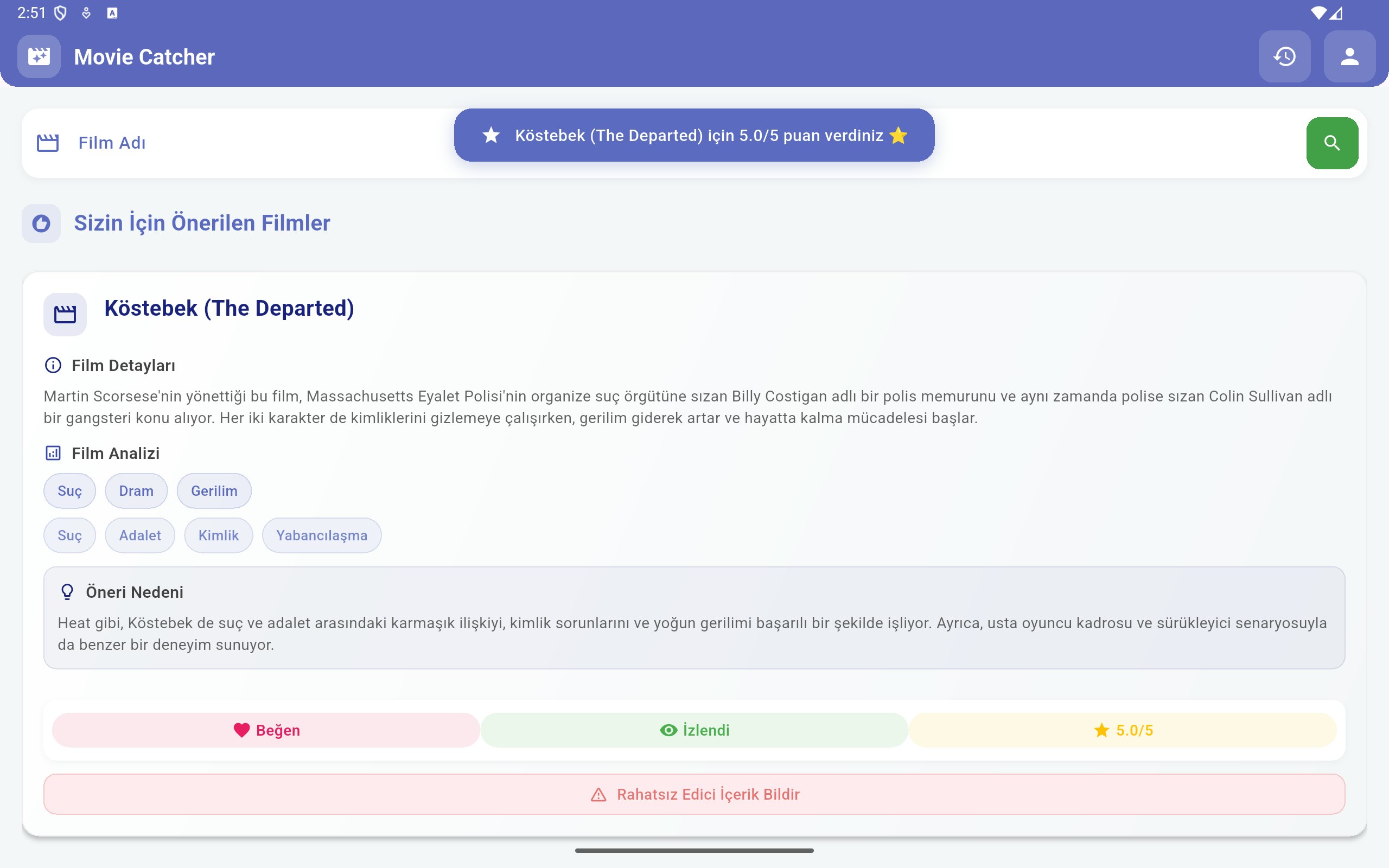This screenshot has width=1389, height=868.
Task: Select the Adalet theme chip
Action: pos(140,535)
